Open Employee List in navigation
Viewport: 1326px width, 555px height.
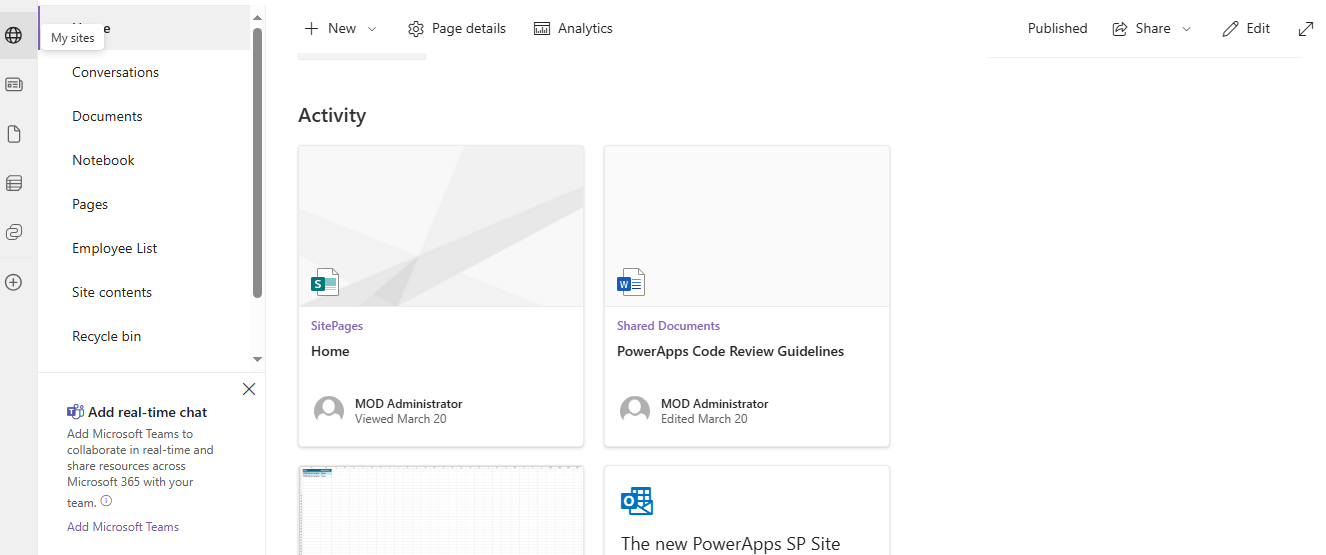pyautogui.click(x=114, y=248)
